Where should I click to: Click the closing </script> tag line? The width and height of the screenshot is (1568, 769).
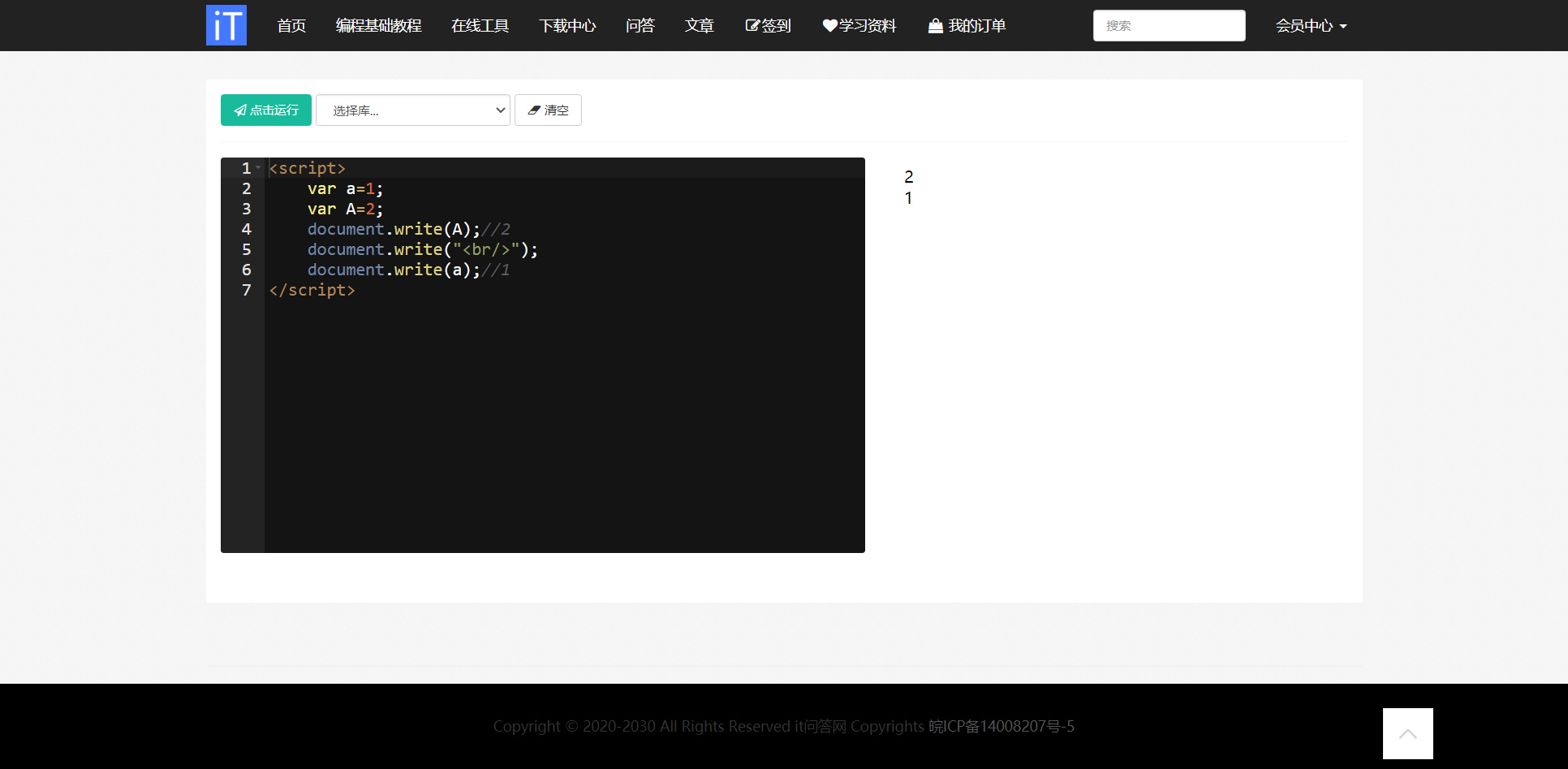click(x=312, y=290)
